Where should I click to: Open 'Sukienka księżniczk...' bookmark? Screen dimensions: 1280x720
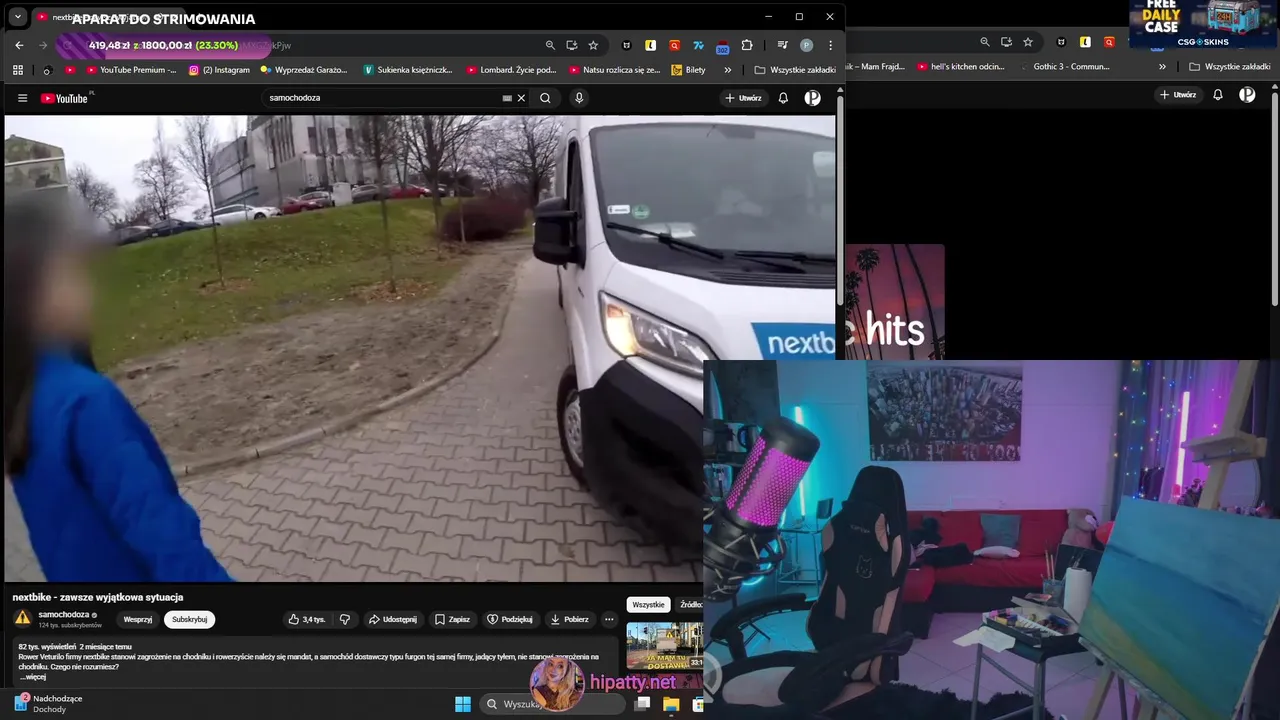tap(408, 70)
